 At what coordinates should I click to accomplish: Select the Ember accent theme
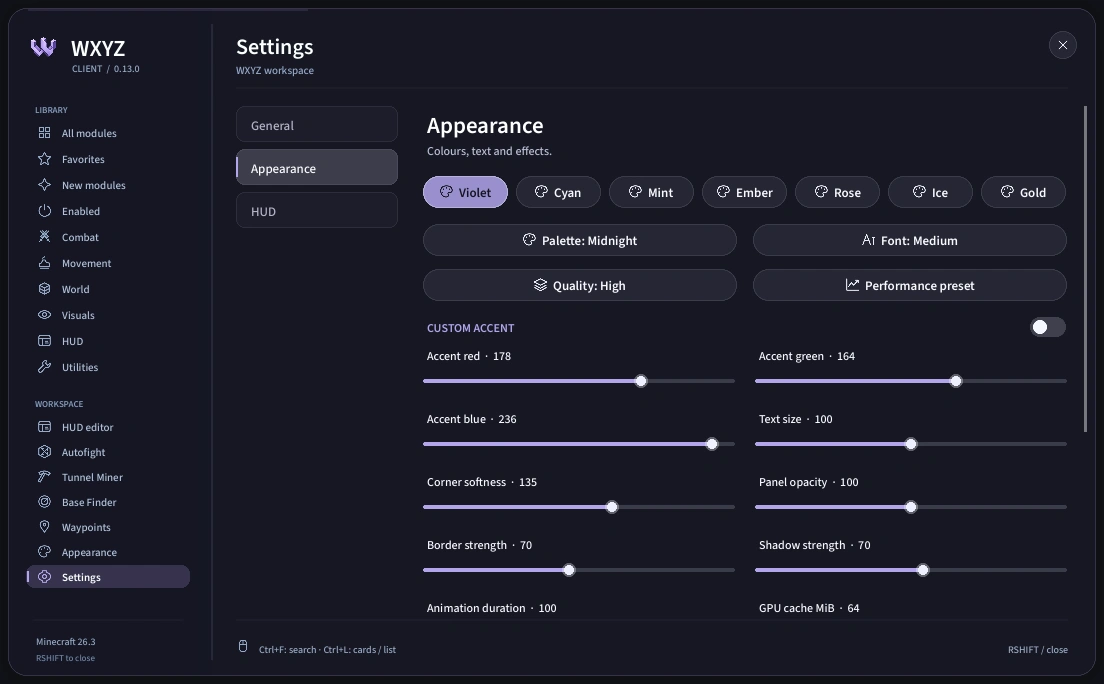744,192
